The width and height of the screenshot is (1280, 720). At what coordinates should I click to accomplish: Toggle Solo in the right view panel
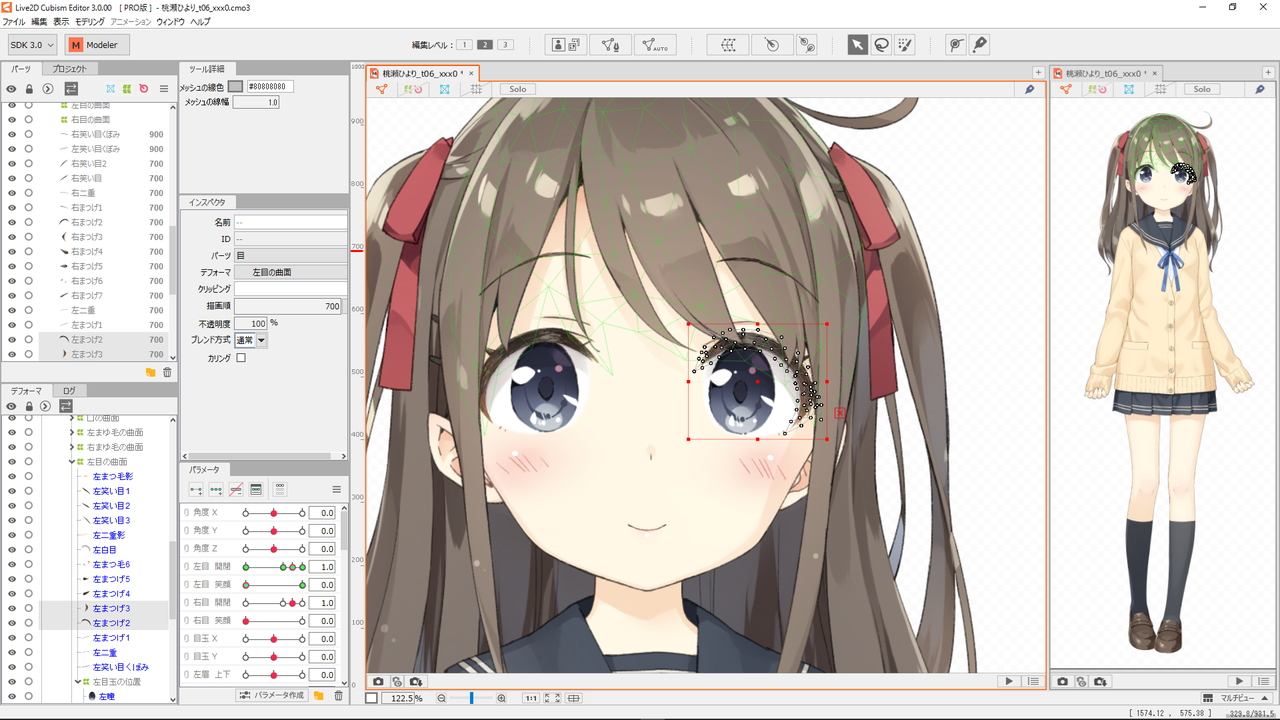1202,89
